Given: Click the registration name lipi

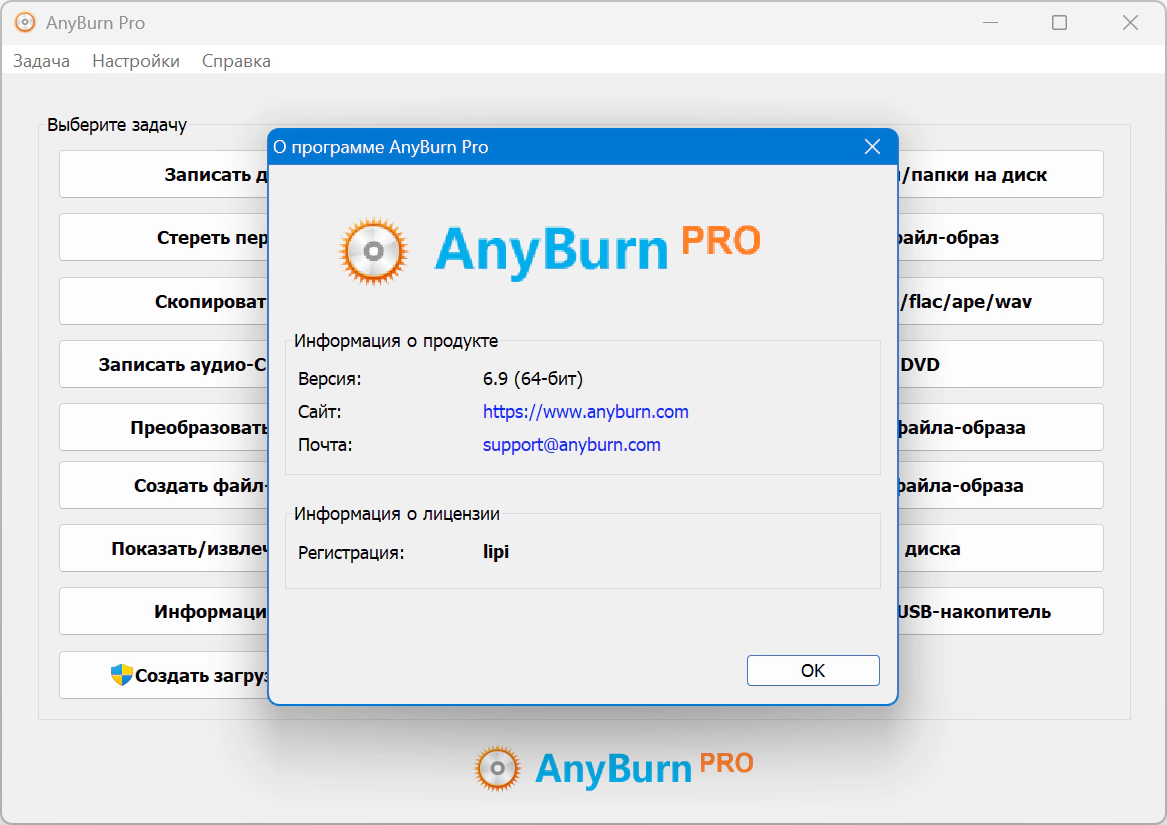Looking at the screenshot, I should coord(496,552).
